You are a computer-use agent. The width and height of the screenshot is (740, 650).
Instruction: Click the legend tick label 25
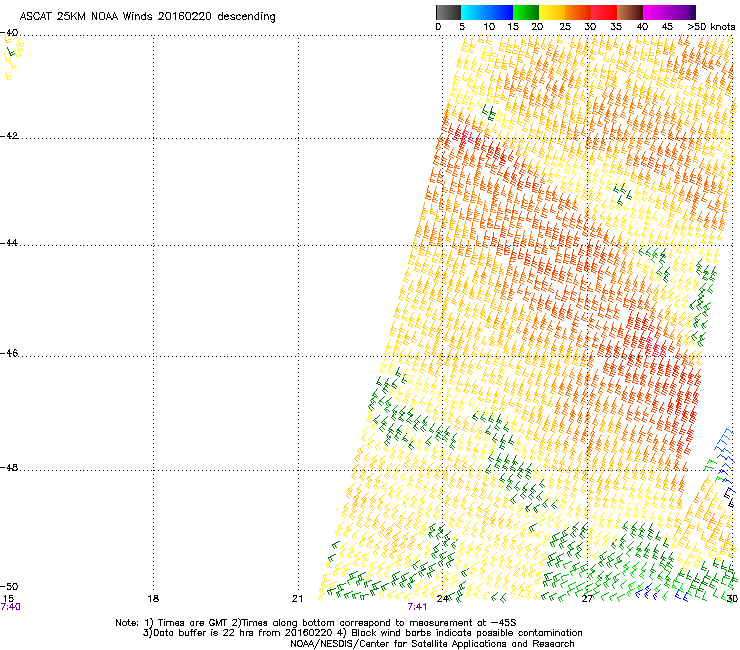(x=565, y=26)
